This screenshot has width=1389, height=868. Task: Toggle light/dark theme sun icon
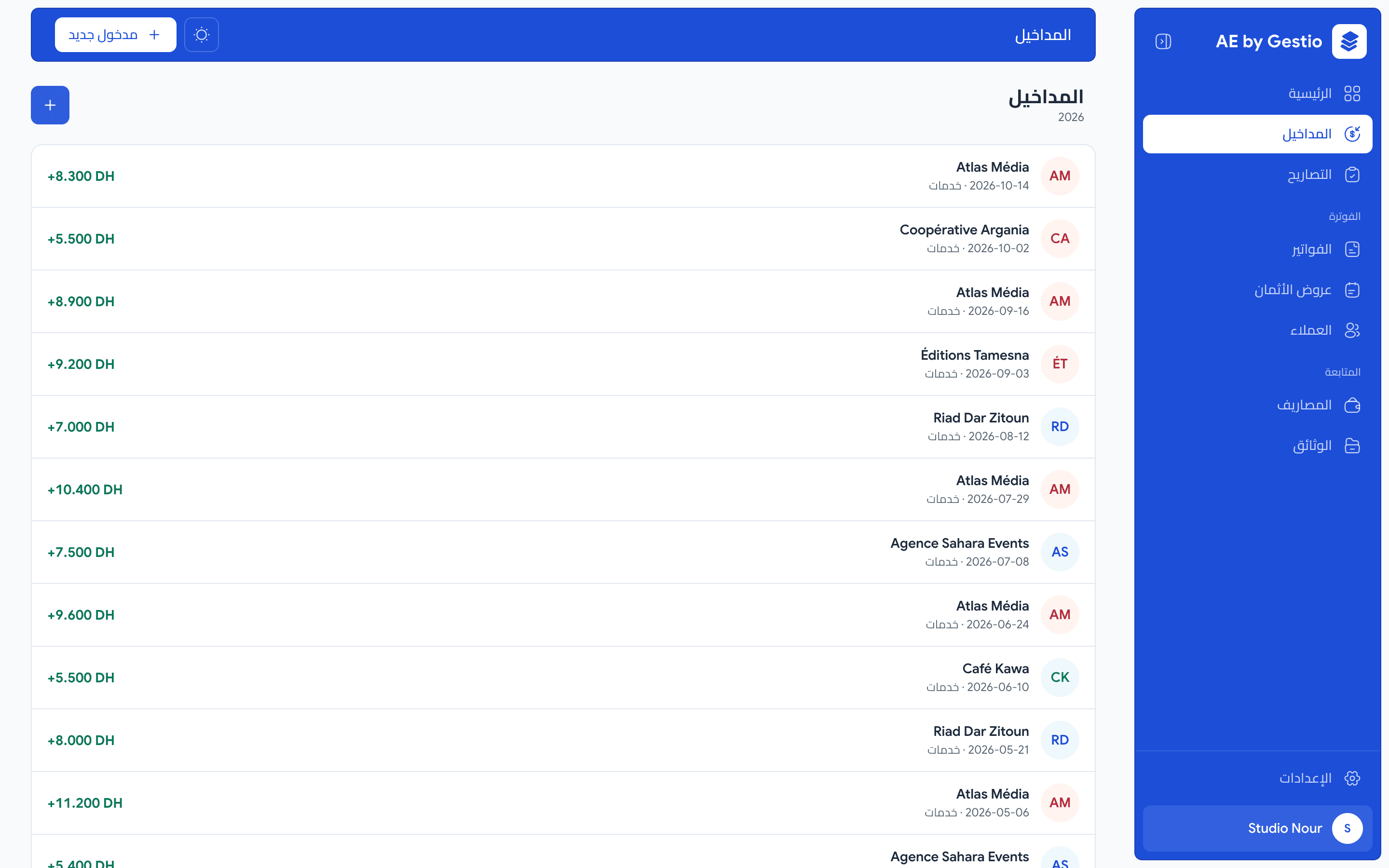(x=202, y=35)
